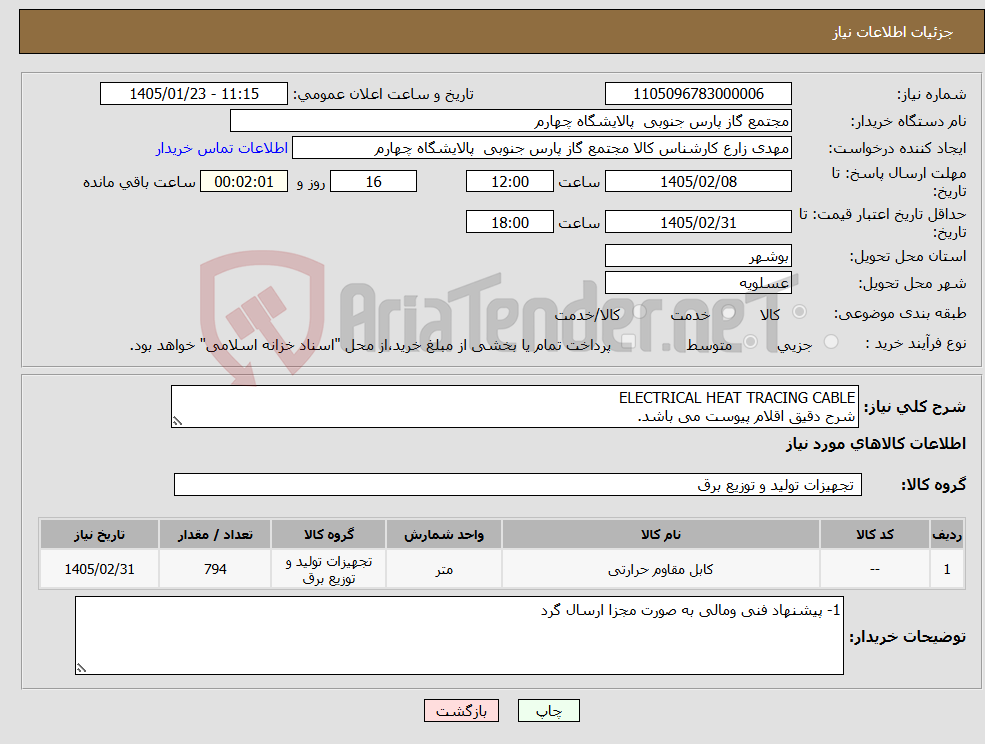Click the ELECTRICAL HEAT TRACING CABLE description box
The height and width of the screenshot is (744, 985).
(x=514, y=407)
